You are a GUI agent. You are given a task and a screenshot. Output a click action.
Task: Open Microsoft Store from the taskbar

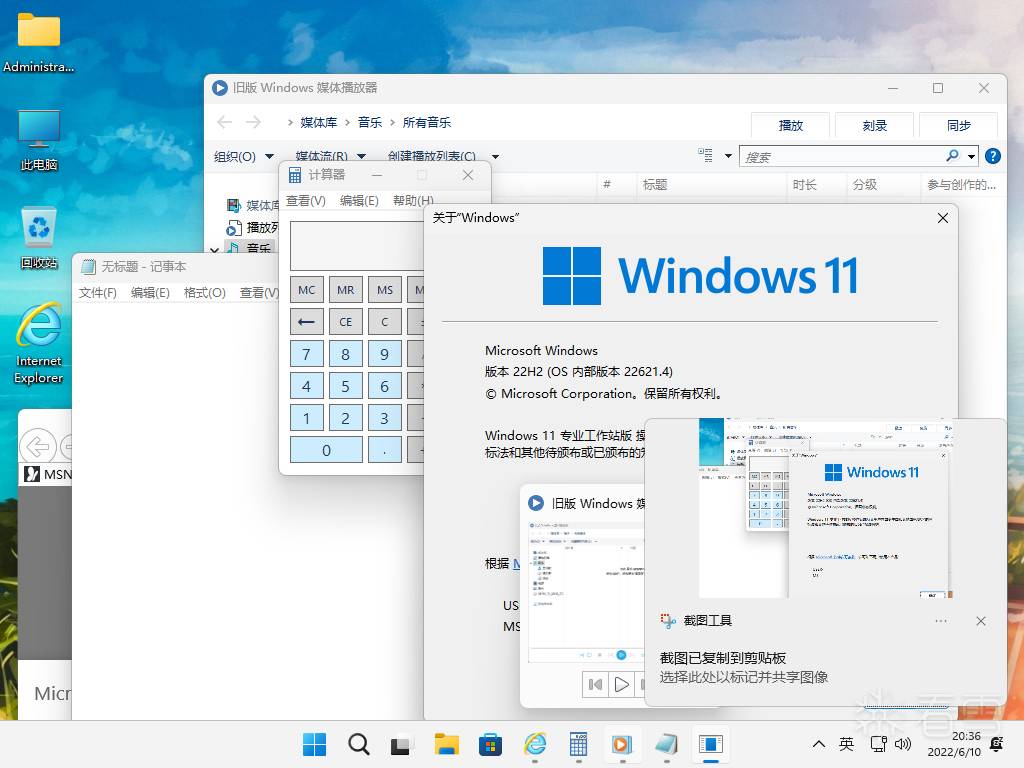(490, 744)
